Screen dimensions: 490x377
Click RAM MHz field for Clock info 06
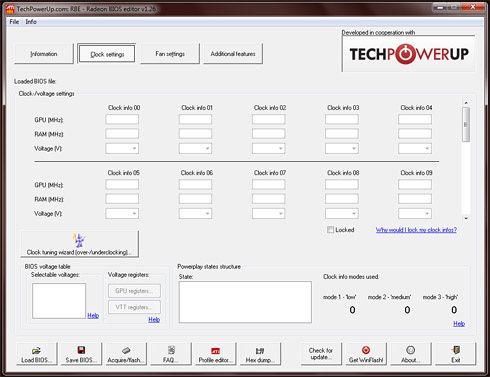click(x=195, y=199)
